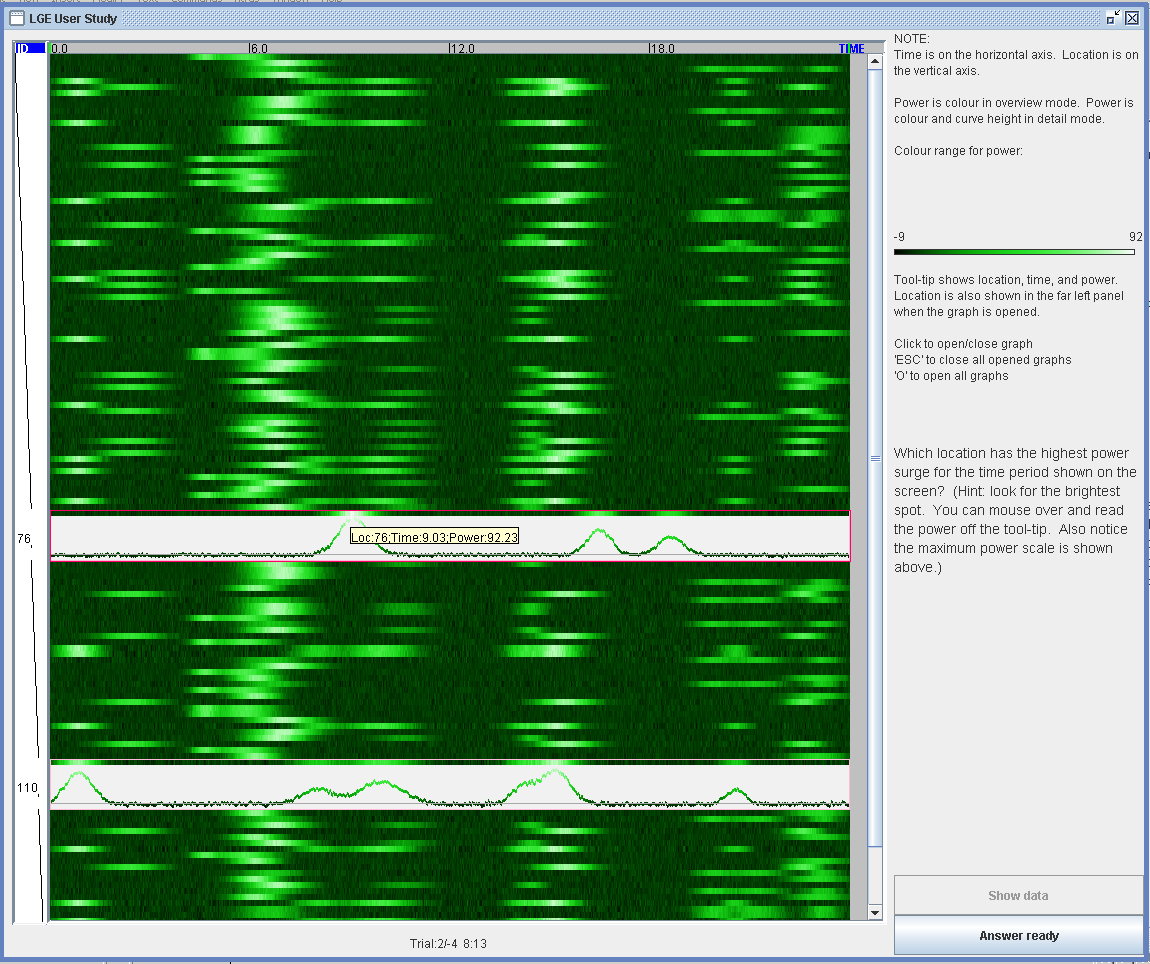Close the LGE User Study window

point(1132,18)
